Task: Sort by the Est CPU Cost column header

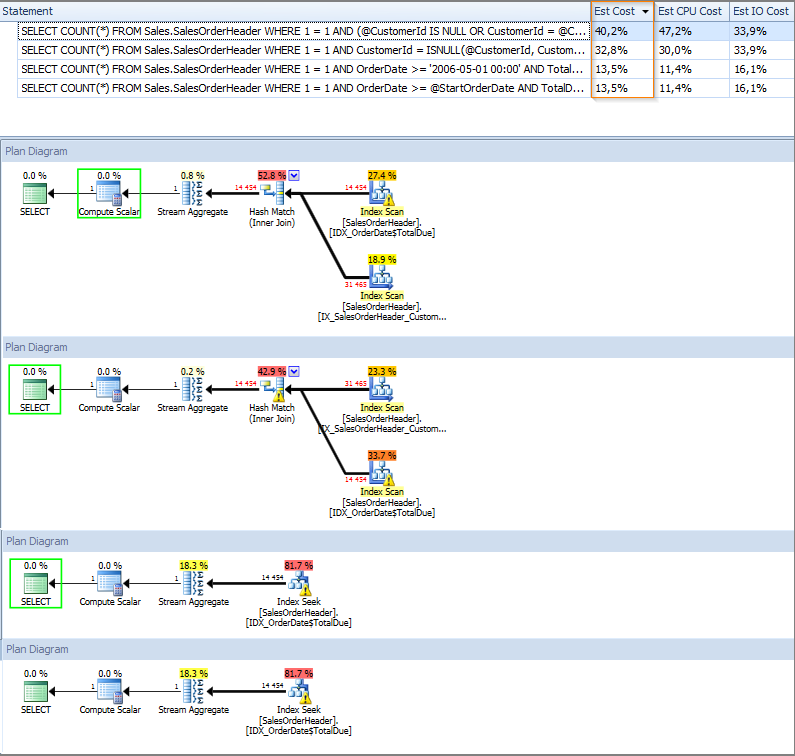Action: pos(691,11)
